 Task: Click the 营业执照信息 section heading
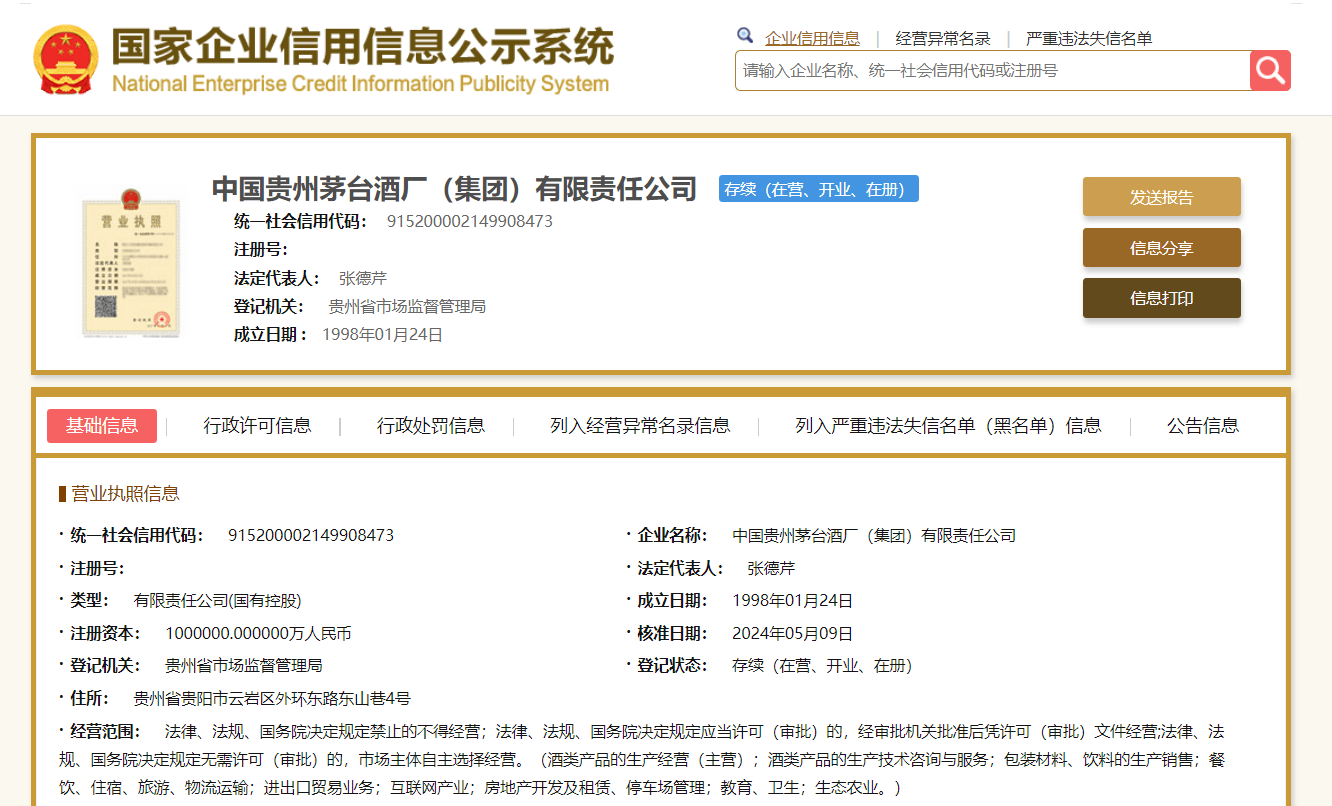[x=125, y=493]
